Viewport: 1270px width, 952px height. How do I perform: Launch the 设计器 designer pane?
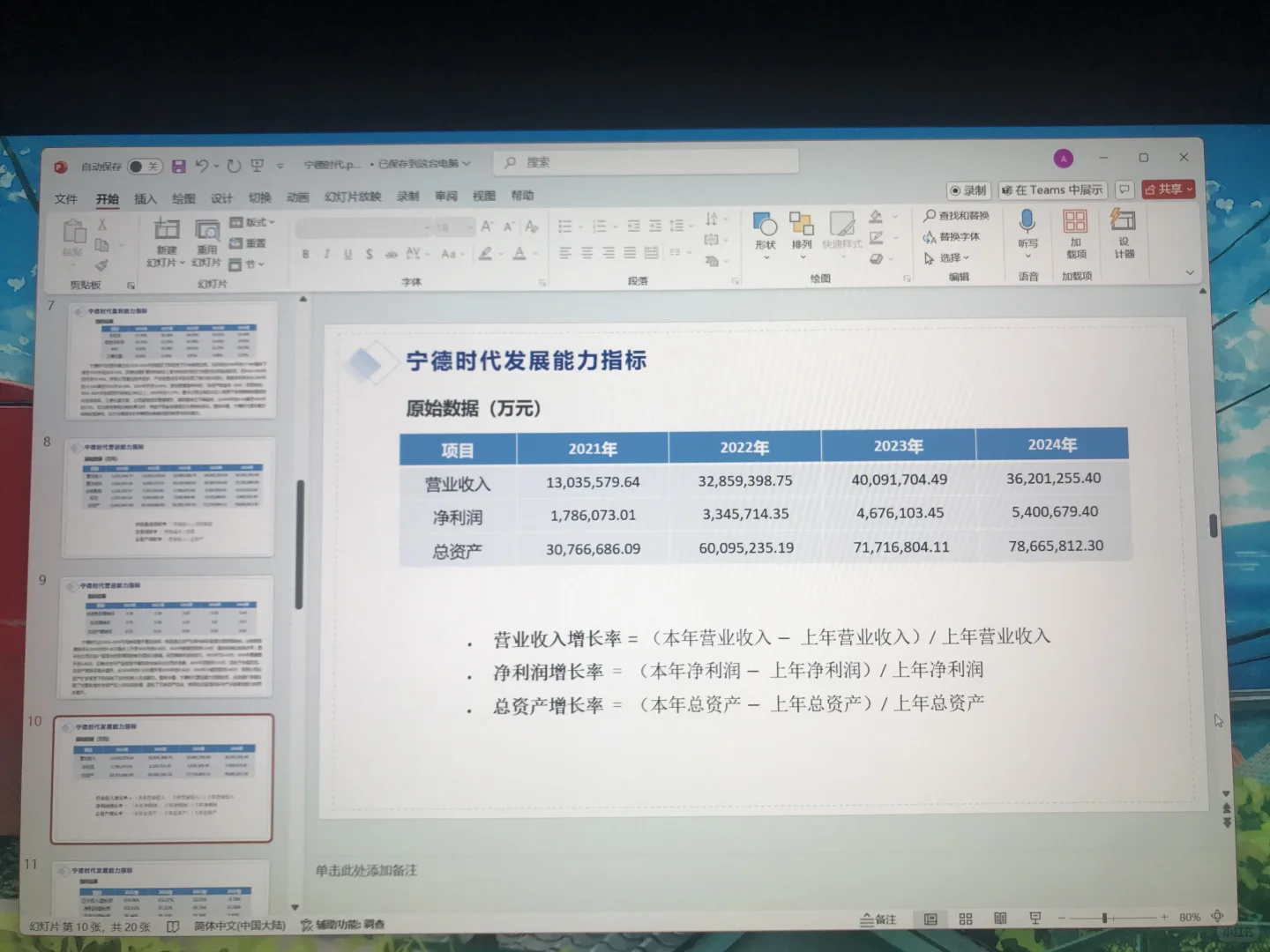(x=1124, y=234)
